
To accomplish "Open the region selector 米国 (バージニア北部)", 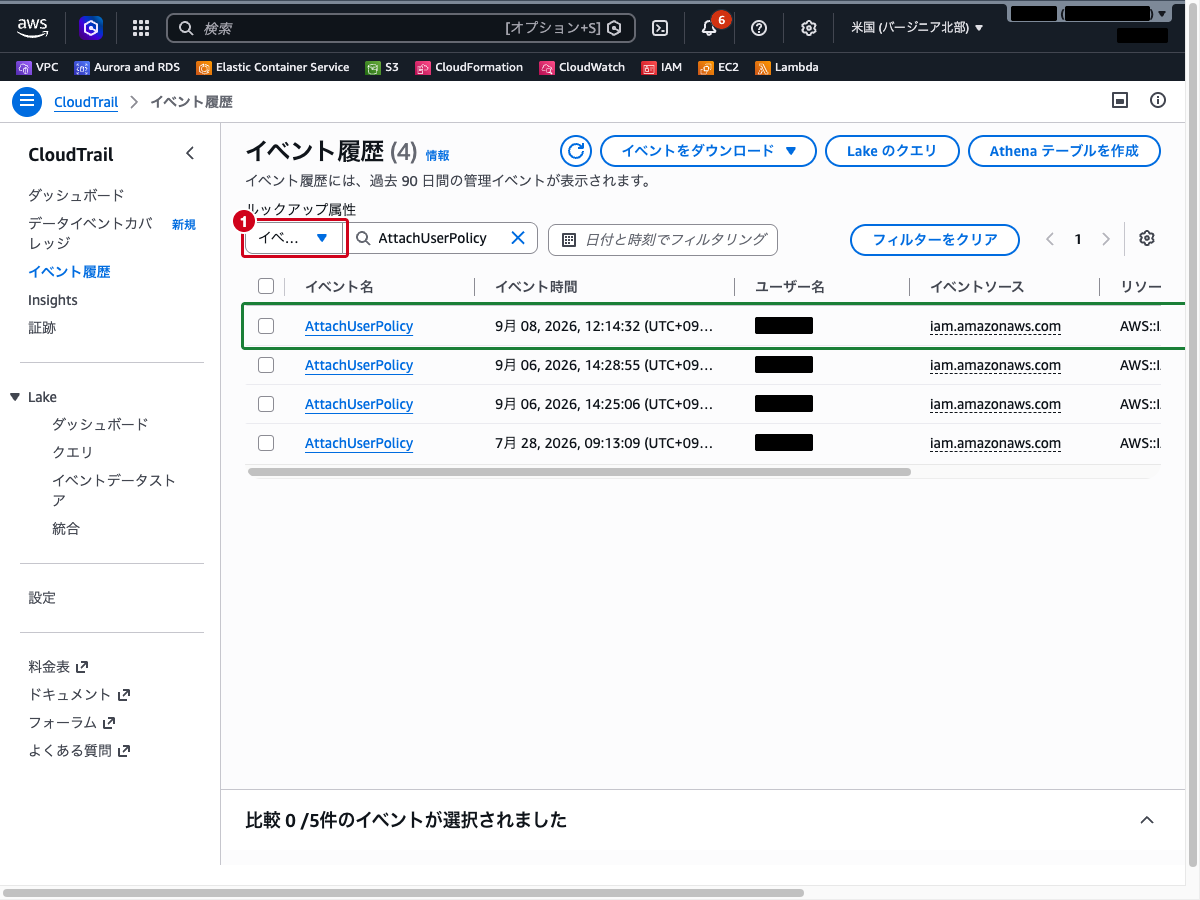I will tap(917, 28).
